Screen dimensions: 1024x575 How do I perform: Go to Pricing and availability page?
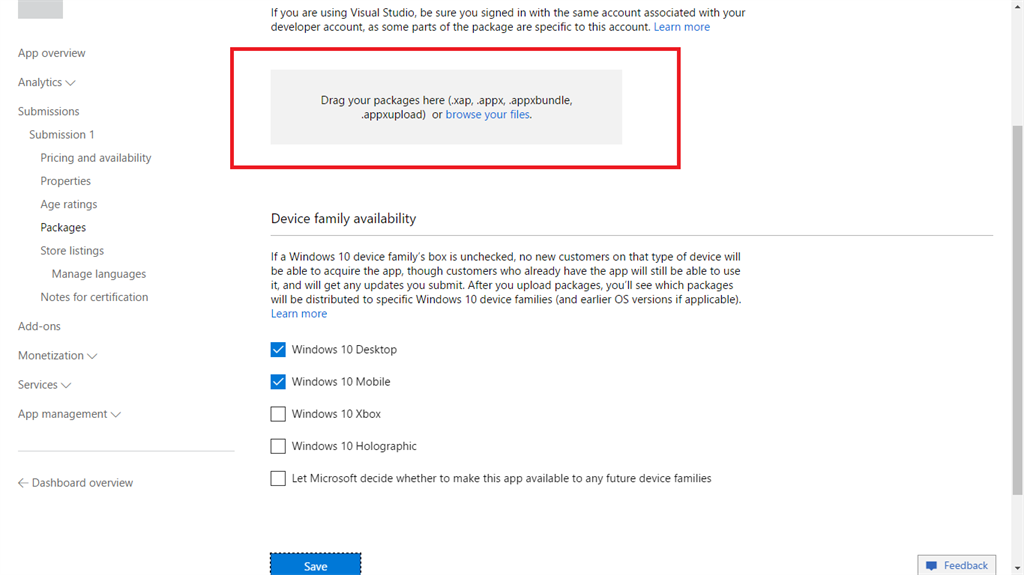pyautogui.click(x=96, y=158)
